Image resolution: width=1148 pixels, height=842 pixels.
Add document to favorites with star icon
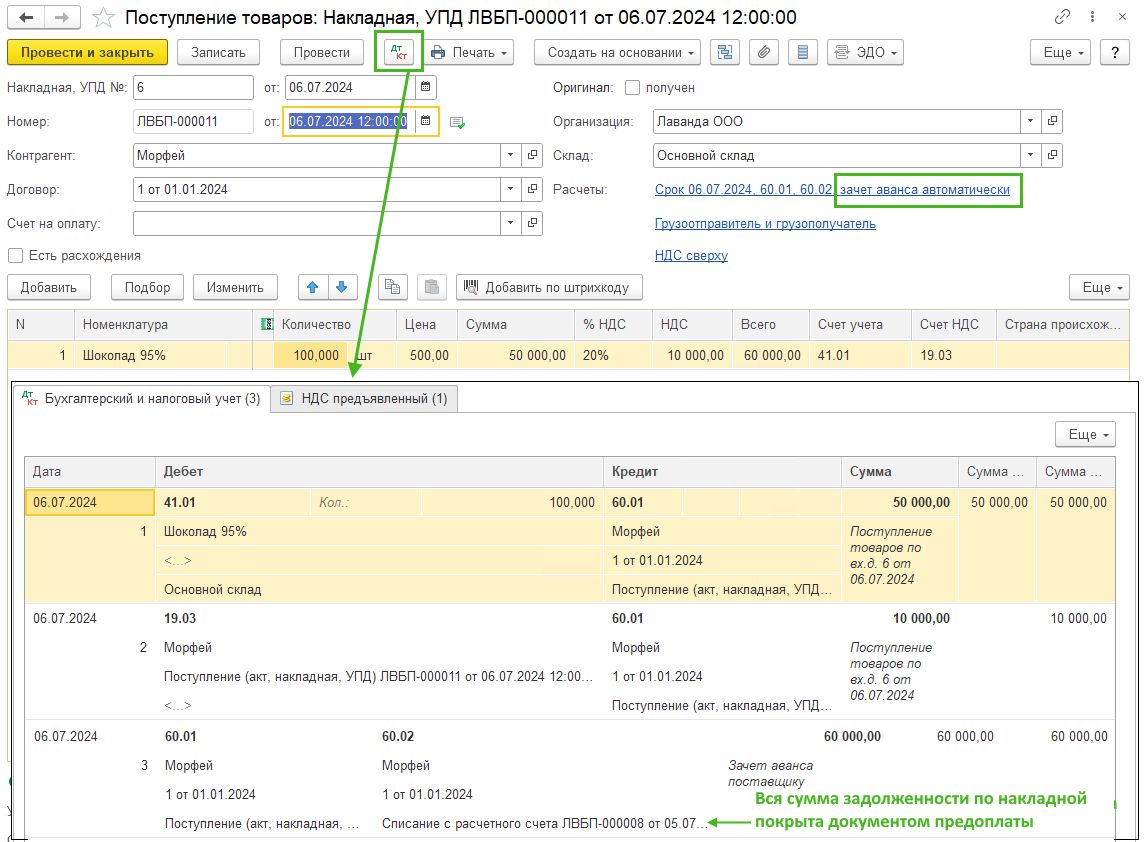pyautogui.click(x=103, y=18)
